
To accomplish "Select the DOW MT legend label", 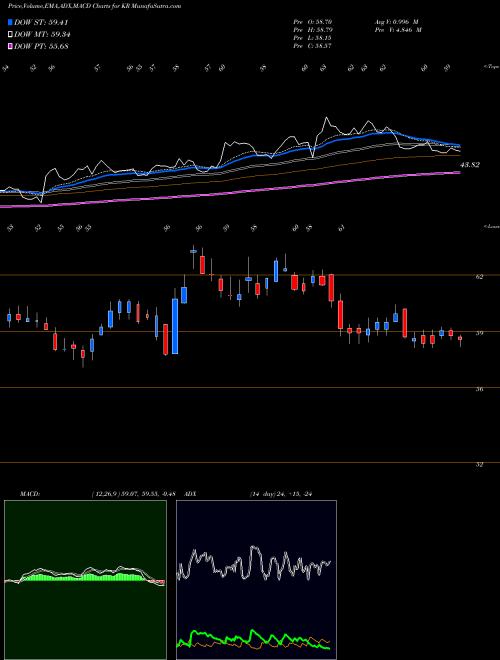I will (42, 35).
